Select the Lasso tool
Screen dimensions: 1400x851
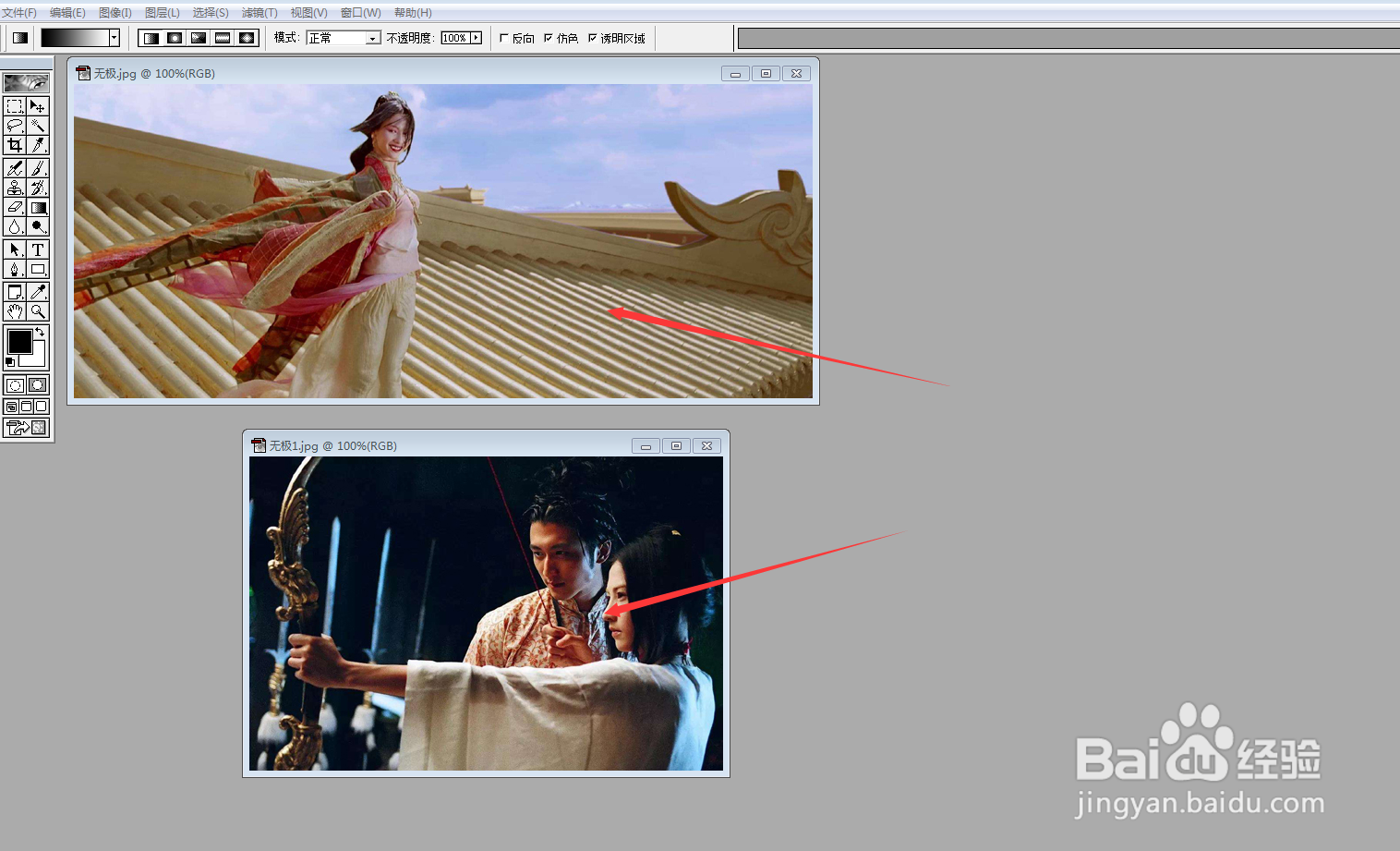pos(15,126)
